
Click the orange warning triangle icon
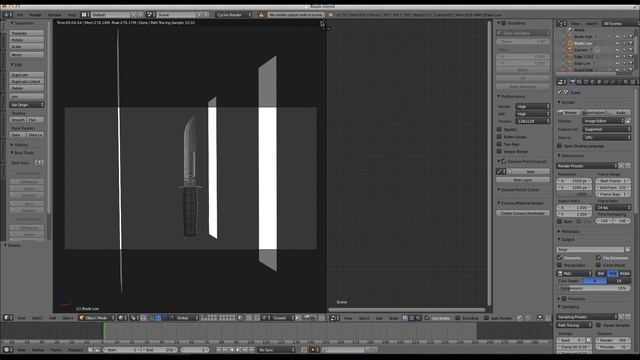pos(261,15)
